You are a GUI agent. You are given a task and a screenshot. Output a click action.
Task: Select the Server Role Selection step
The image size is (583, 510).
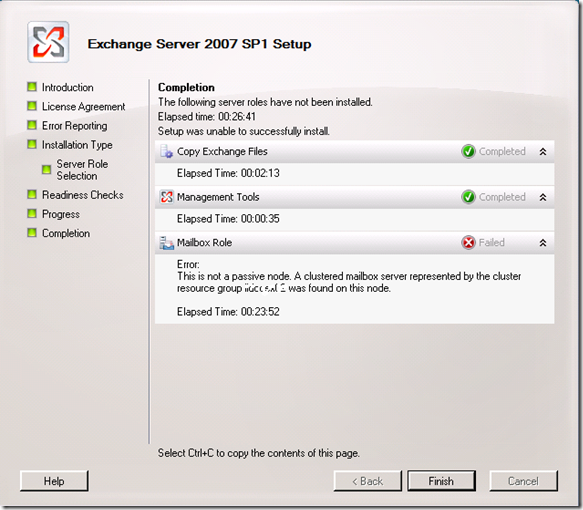coord(82,170)
